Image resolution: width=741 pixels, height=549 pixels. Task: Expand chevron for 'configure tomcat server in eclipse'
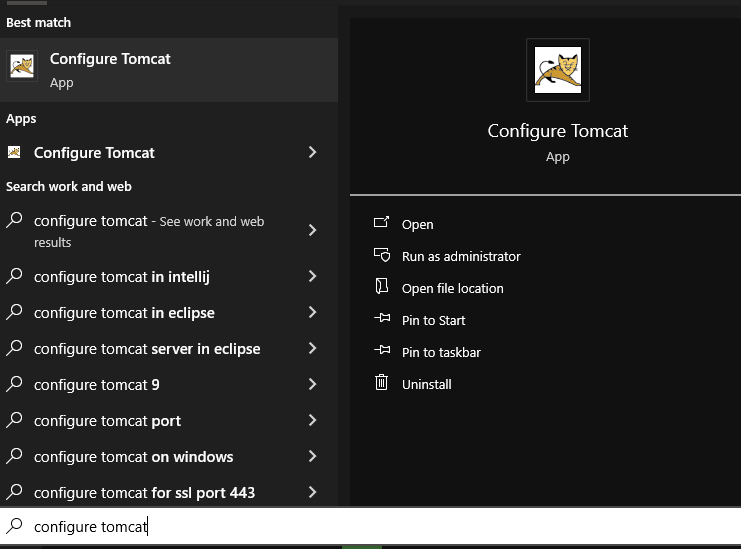(x=312, y=349)
